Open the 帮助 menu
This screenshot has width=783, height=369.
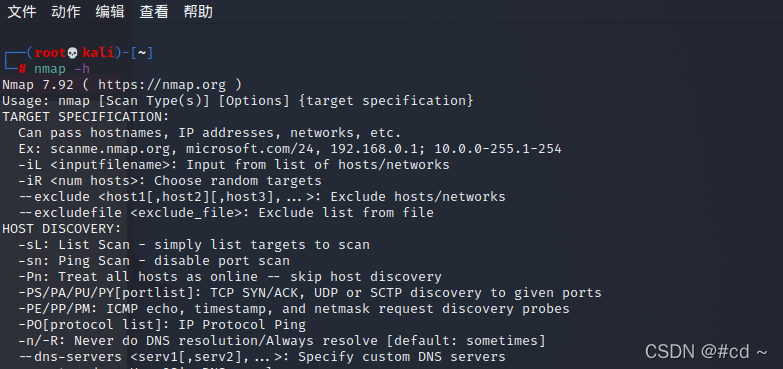coord(198,11)
